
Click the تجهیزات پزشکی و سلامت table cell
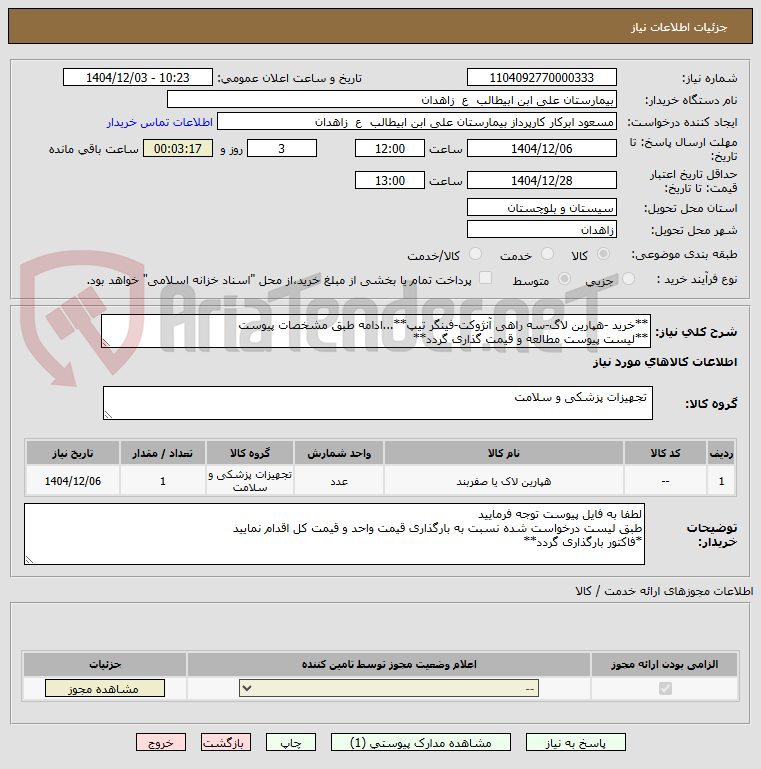pos(250,481)
